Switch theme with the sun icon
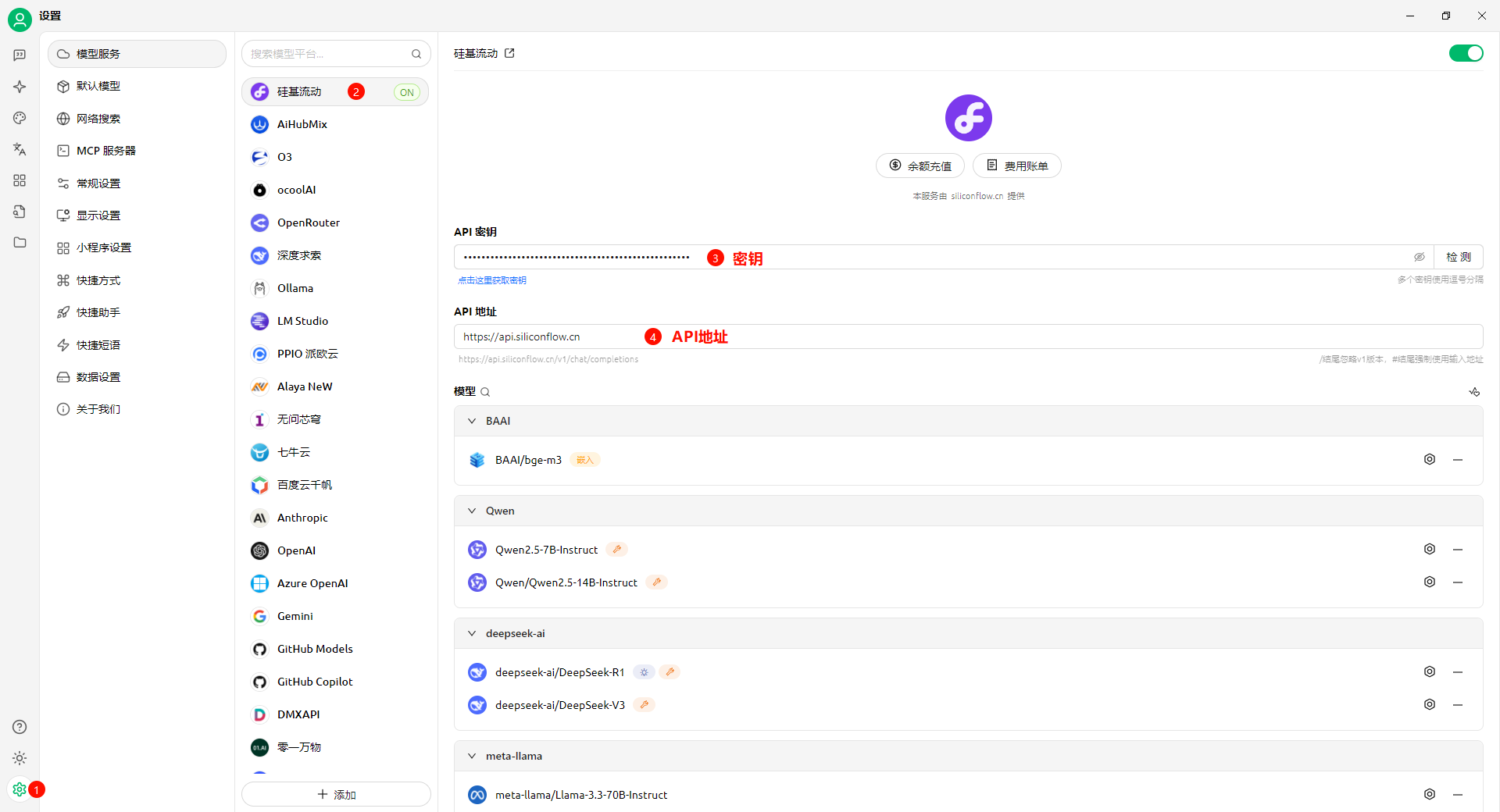 tap(20, 758)
